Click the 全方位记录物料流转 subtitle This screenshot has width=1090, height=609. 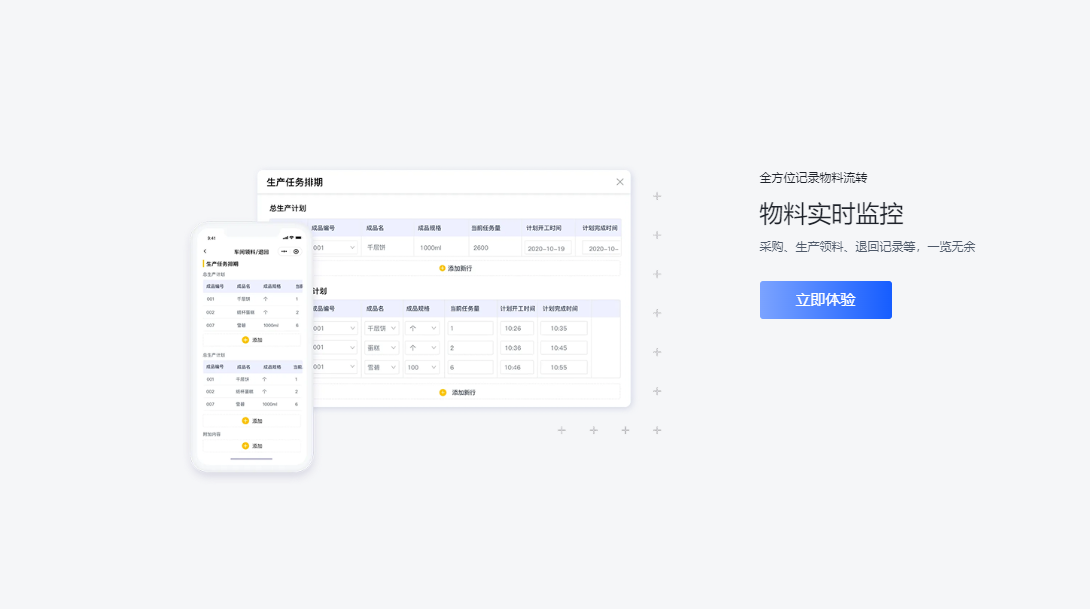click(813, 178)
